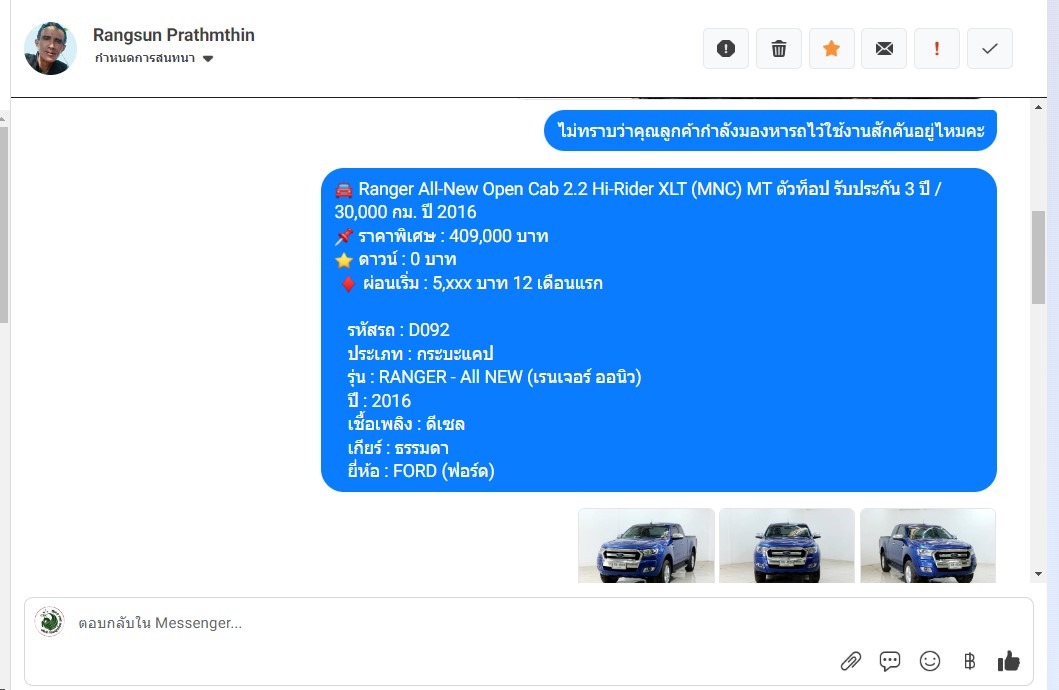Flag conversation with the red exclamation icon
This screenshot has height=690, width=1059.
click(937, 49)
